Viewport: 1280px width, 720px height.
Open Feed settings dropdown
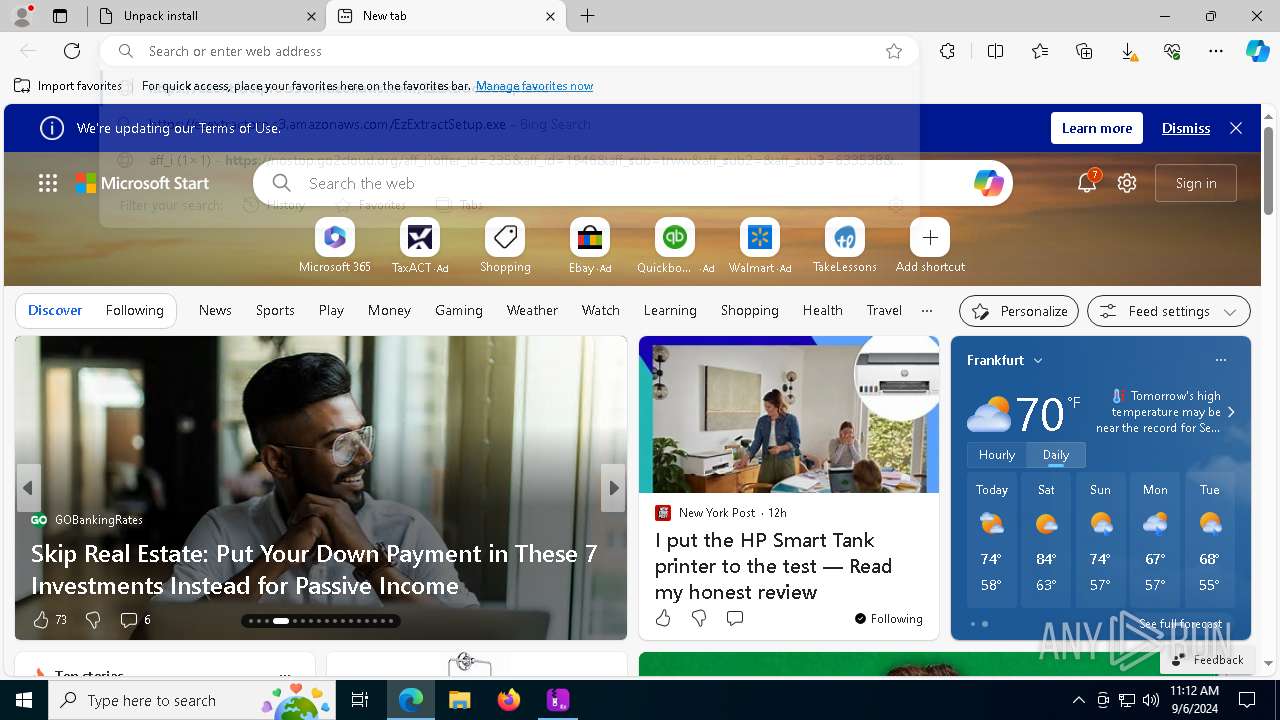[x=1169, y=311]
